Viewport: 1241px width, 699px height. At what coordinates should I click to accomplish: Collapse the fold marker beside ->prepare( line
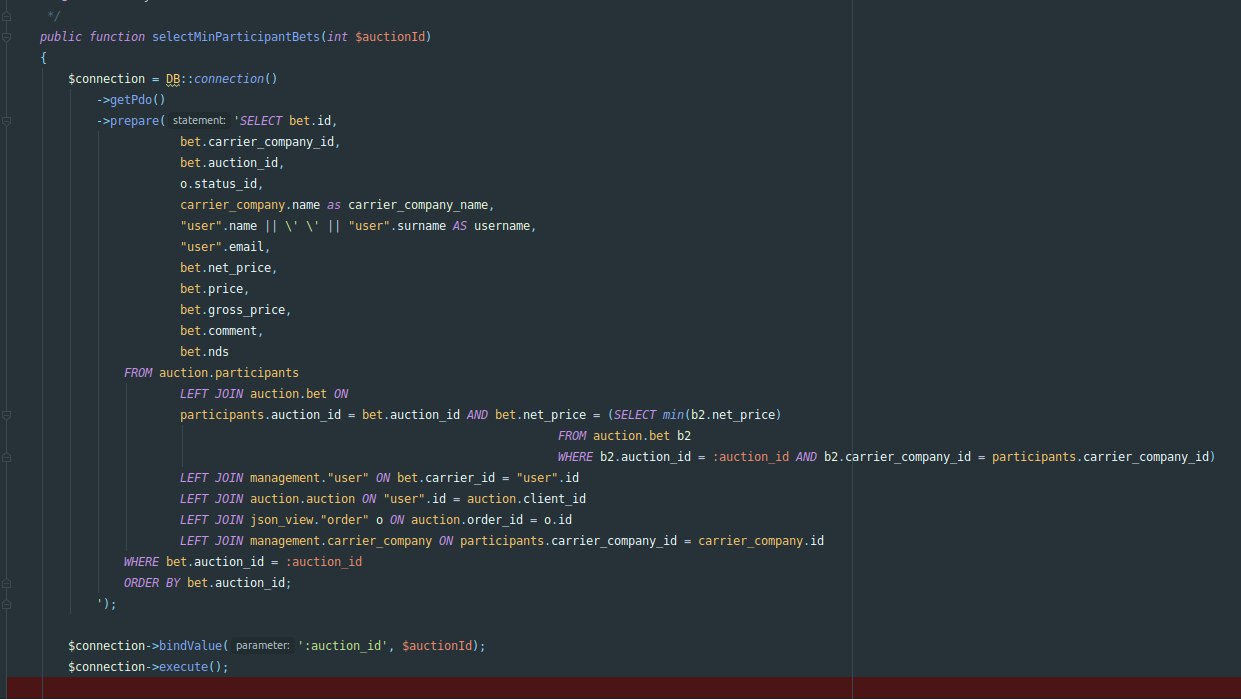pyautogui.click(x=7, y=120)
